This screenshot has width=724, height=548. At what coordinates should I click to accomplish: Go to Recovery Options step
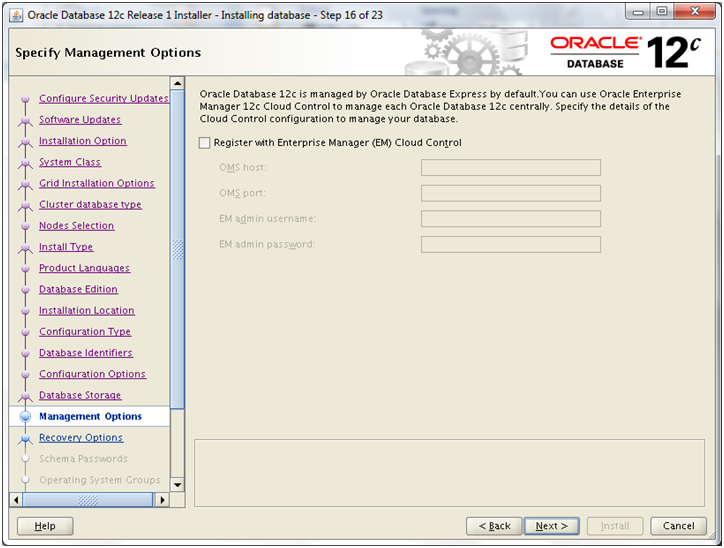[x=81, y=438]
